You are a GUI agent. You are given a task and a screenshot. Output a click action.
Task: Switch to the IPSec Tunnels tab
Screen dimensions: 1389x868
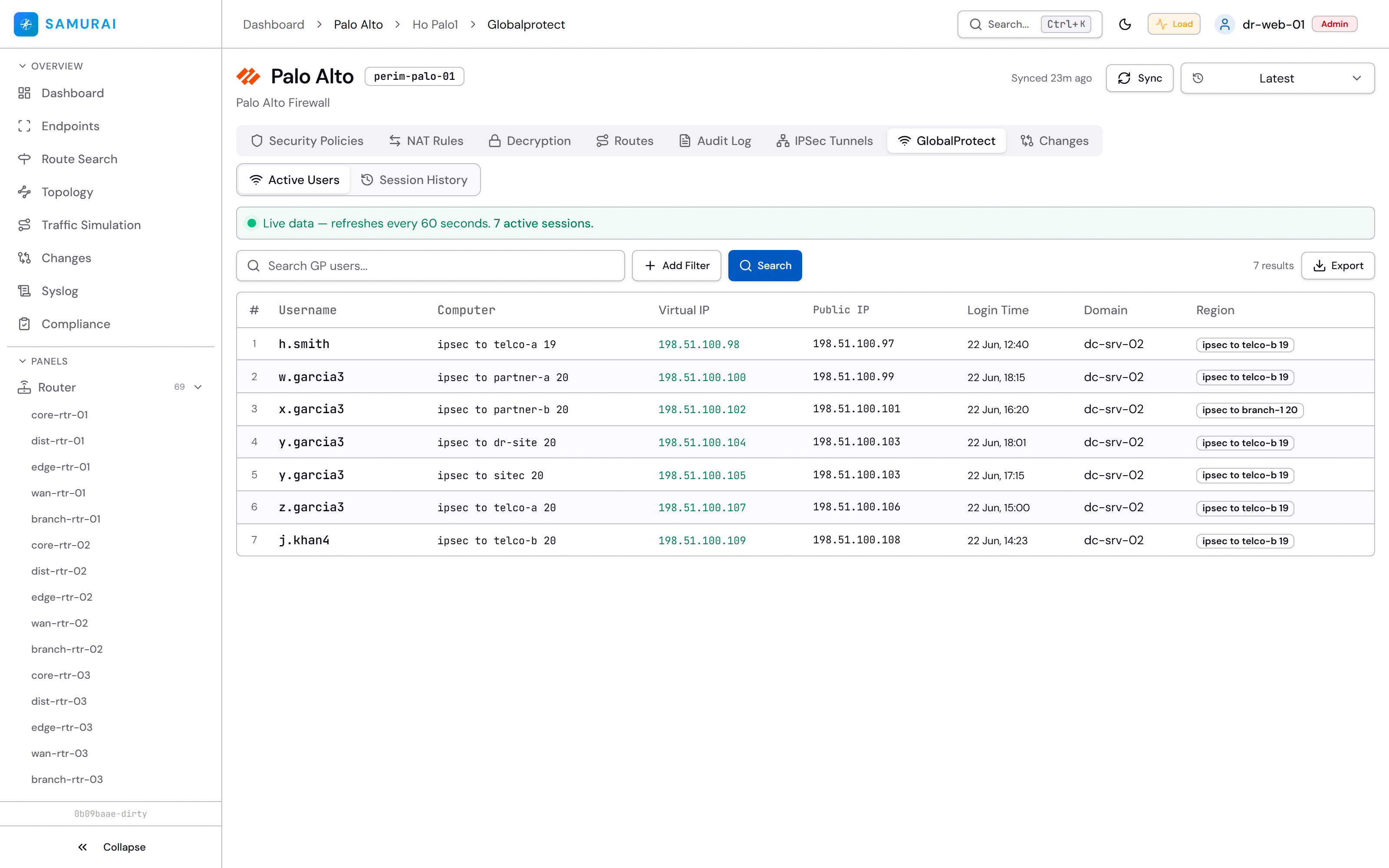click(824, 141)
